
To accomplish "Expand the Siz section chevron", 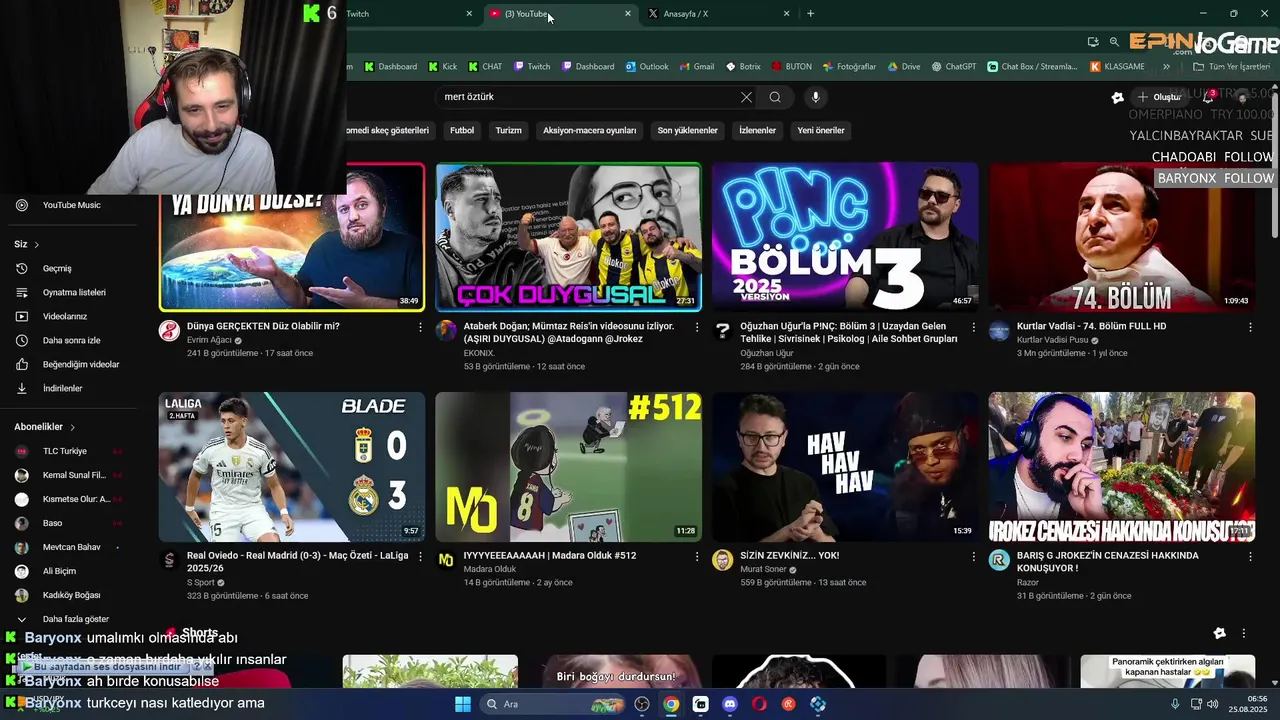I will pos(37,245).
